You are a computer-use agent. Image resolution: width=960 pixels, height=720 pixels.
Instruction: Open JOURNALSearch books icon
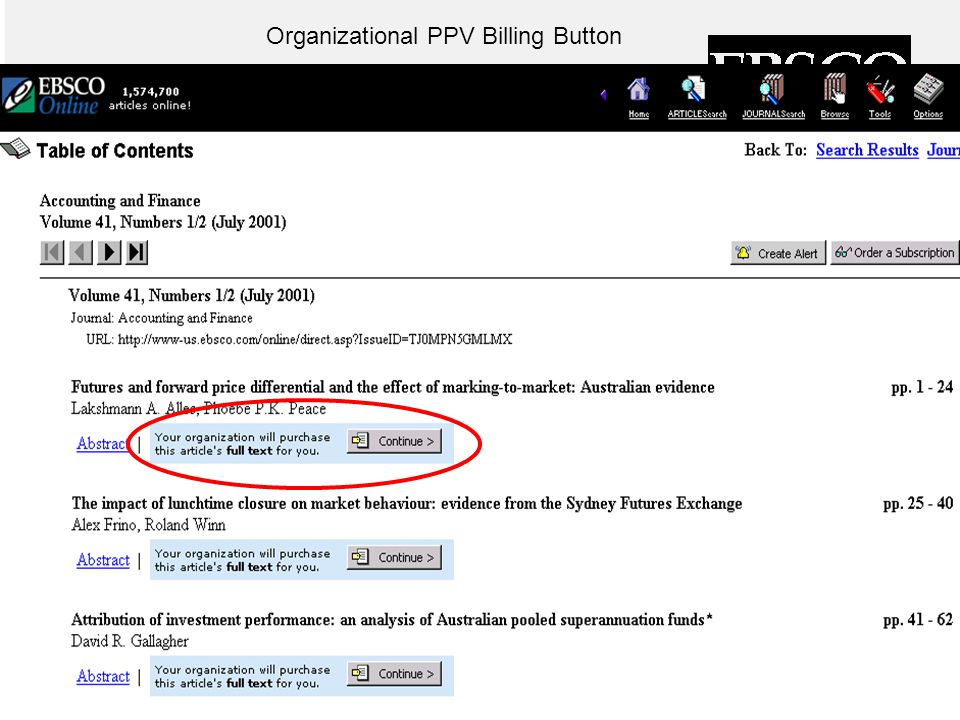click(x=772, y=89)
